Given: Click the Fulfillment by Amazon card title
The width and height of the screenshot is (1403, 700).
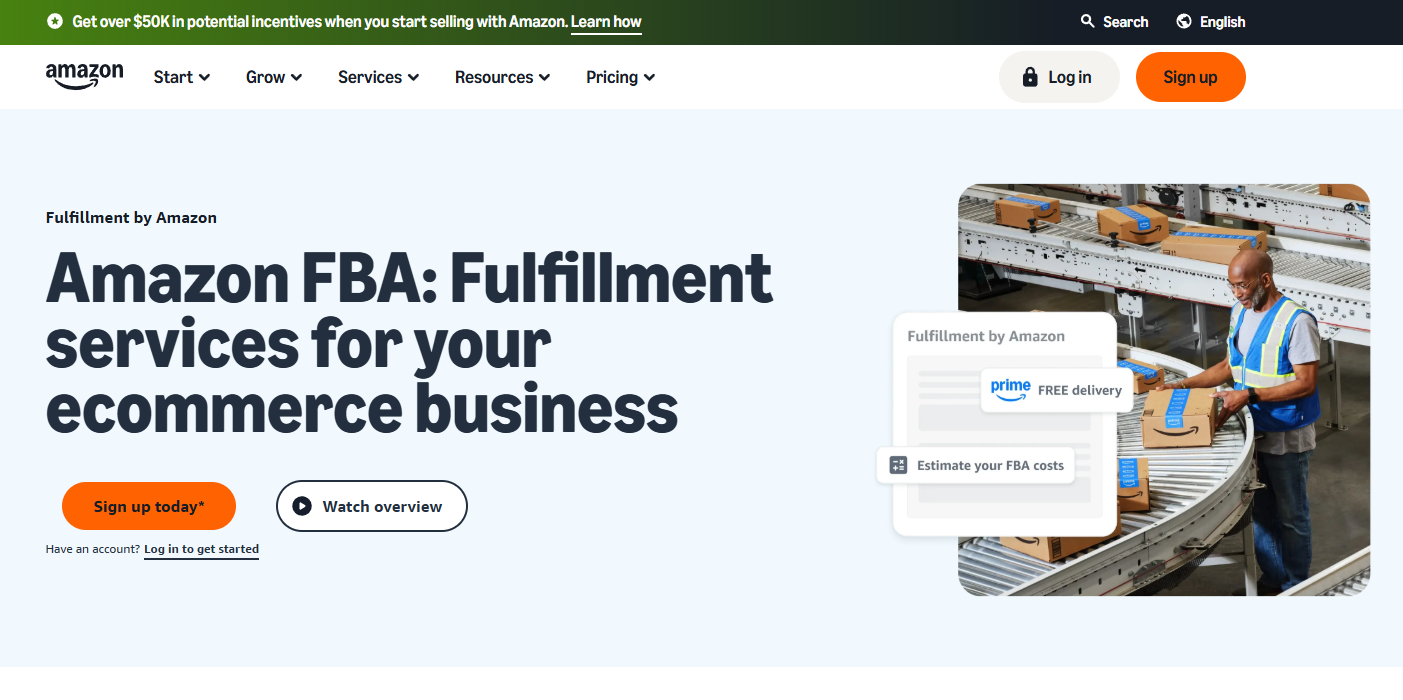Looking at the screenshot, I should tap(985, 336).
